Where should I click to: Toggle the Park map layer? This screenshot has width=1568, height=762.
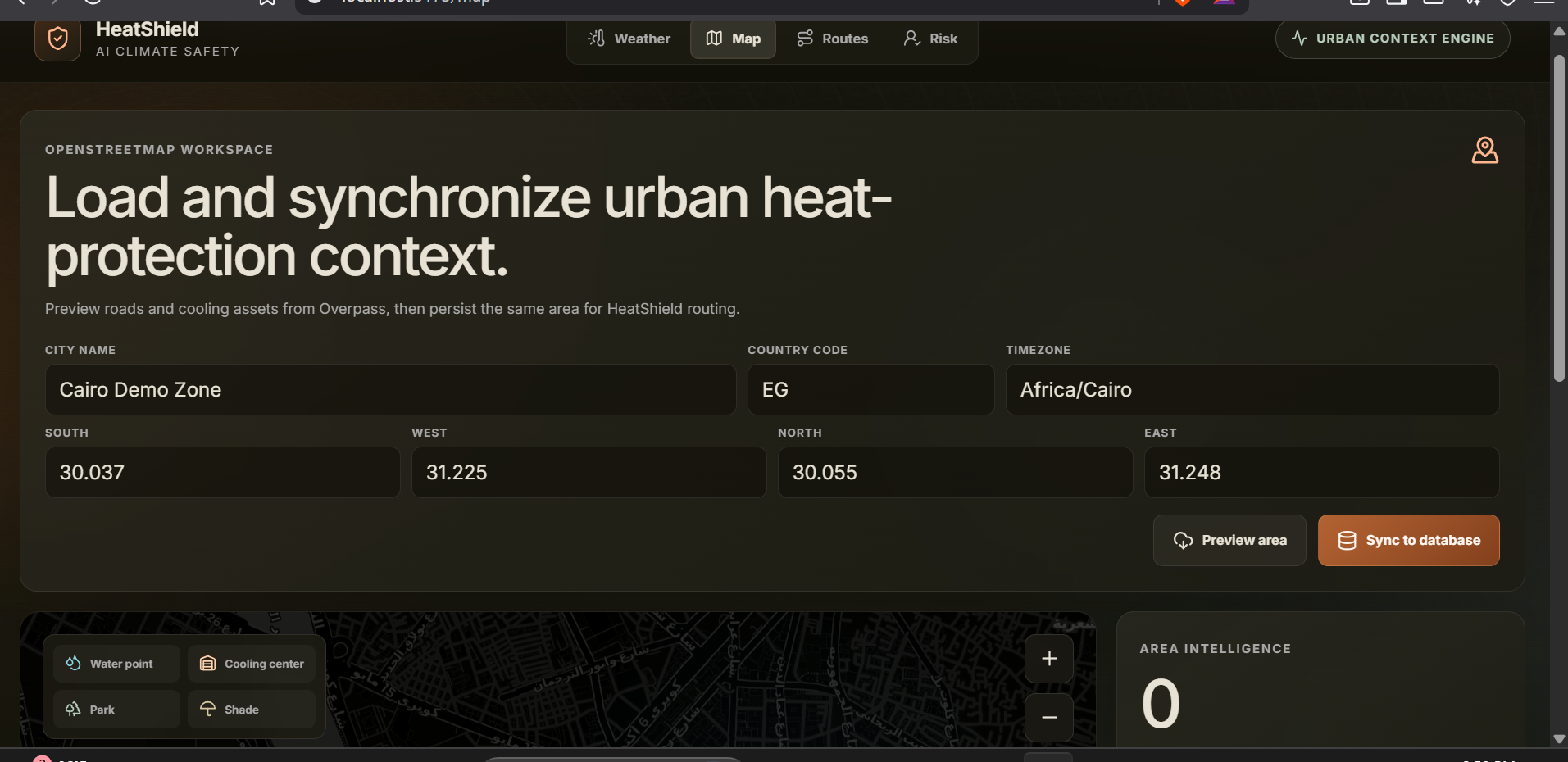point(116,710)
